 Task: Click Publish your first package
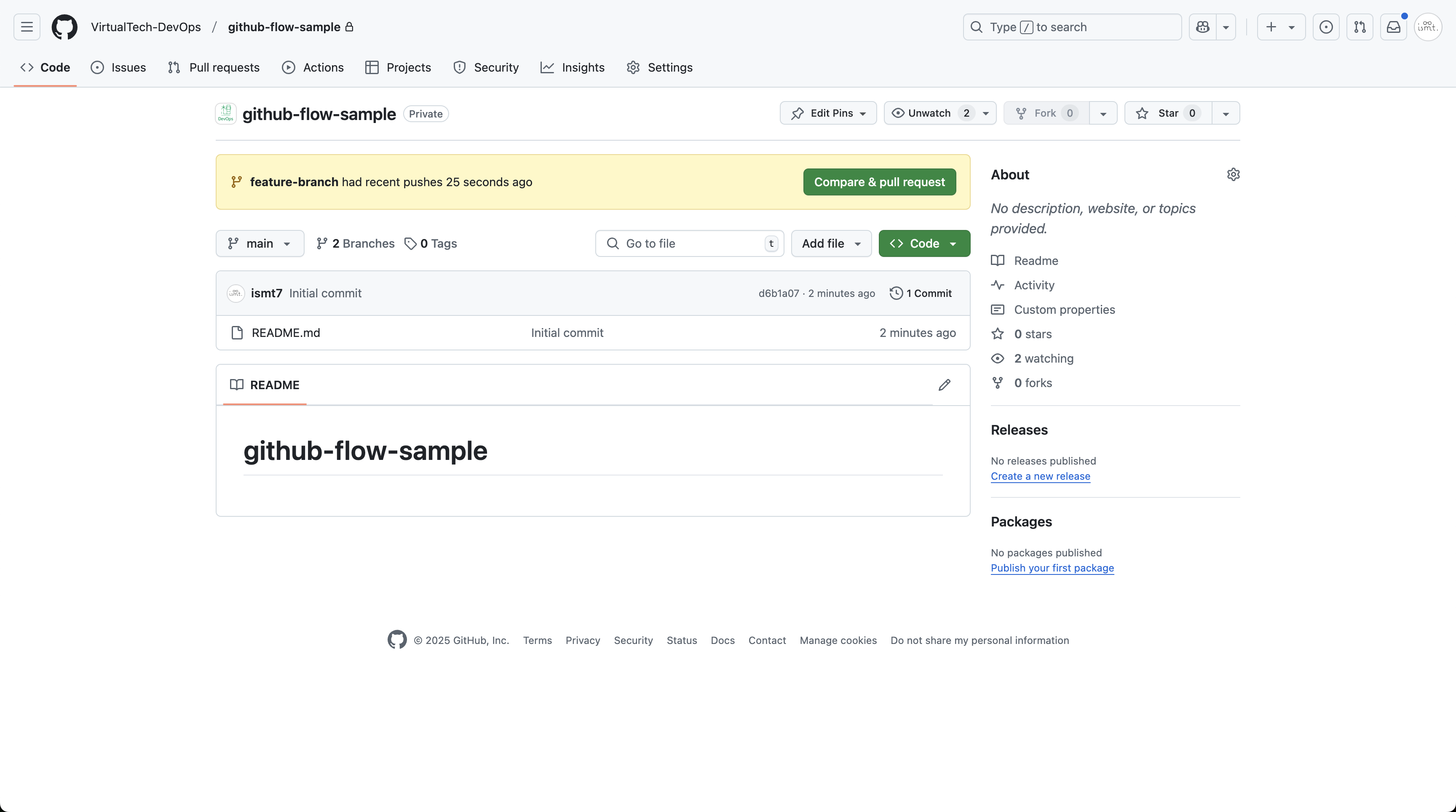[1052, 568]
